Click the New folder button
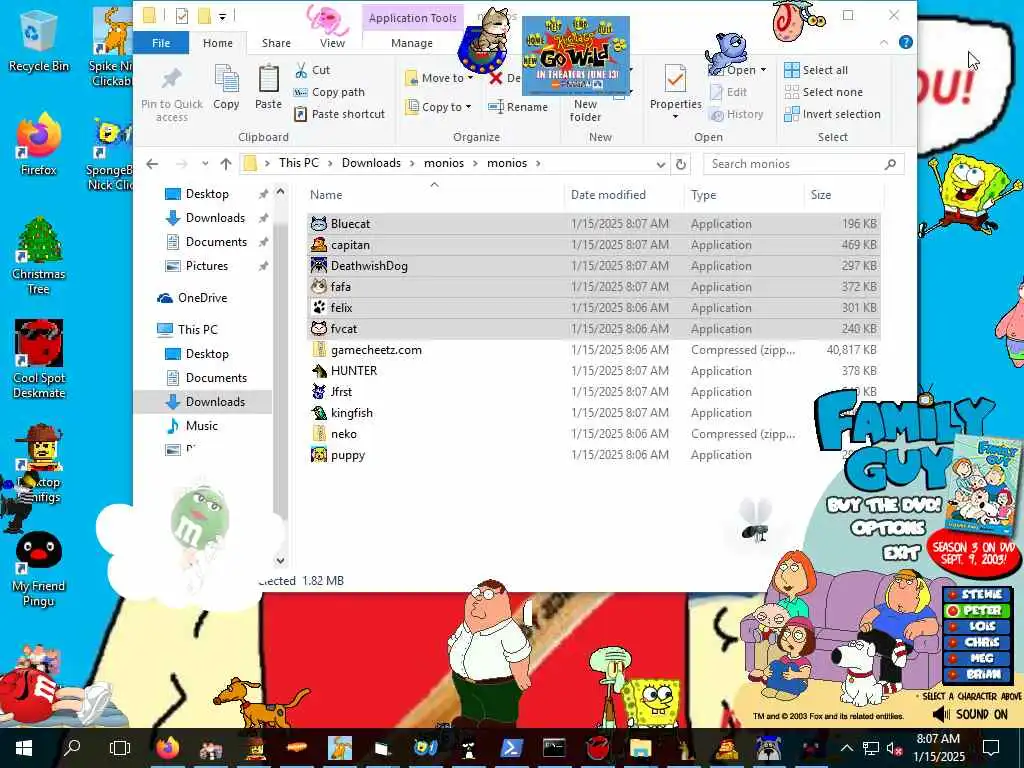 coord(585,111)
